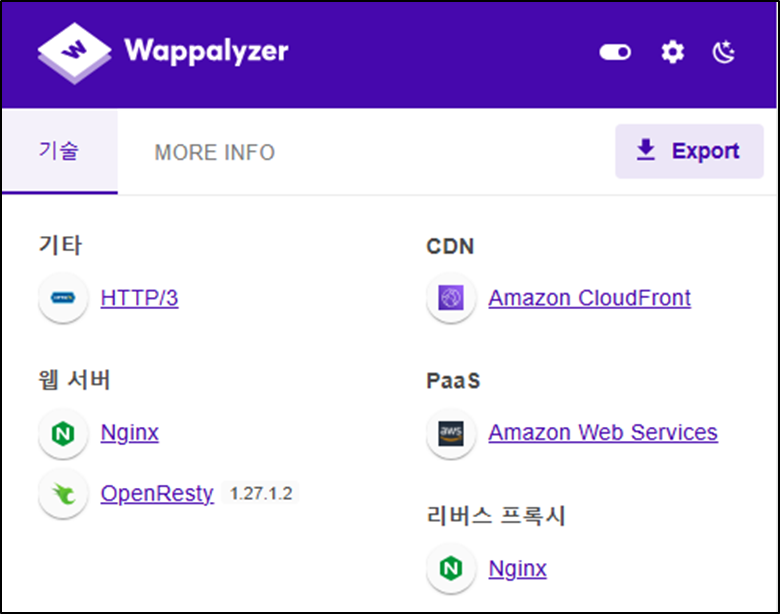This screenshot has height=614, width=780.
Task: Toggle the Wappalyzer enable switch
Action: [615, 52]
